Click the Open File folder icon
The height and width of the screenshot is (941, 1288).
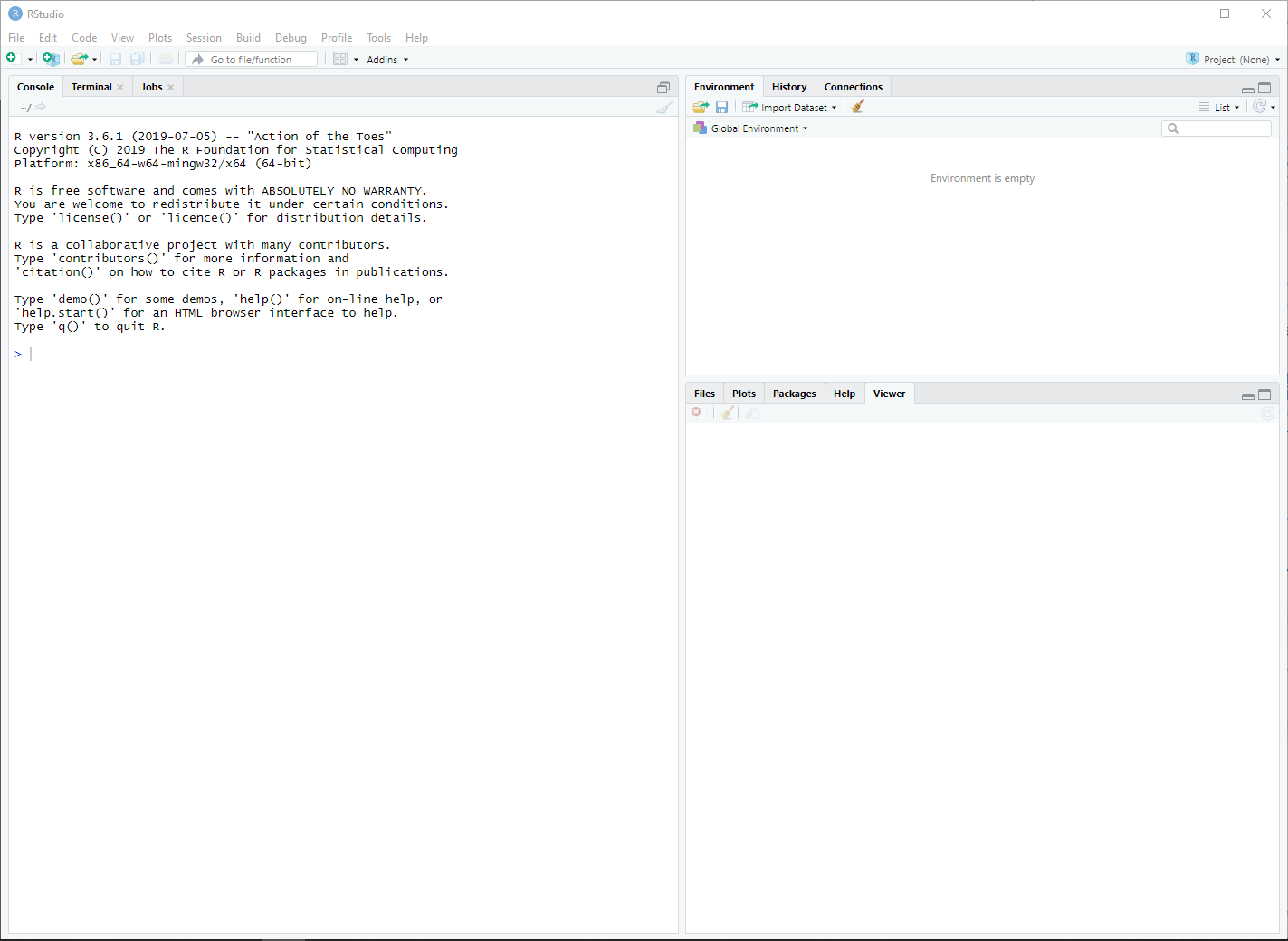point(79,59)
